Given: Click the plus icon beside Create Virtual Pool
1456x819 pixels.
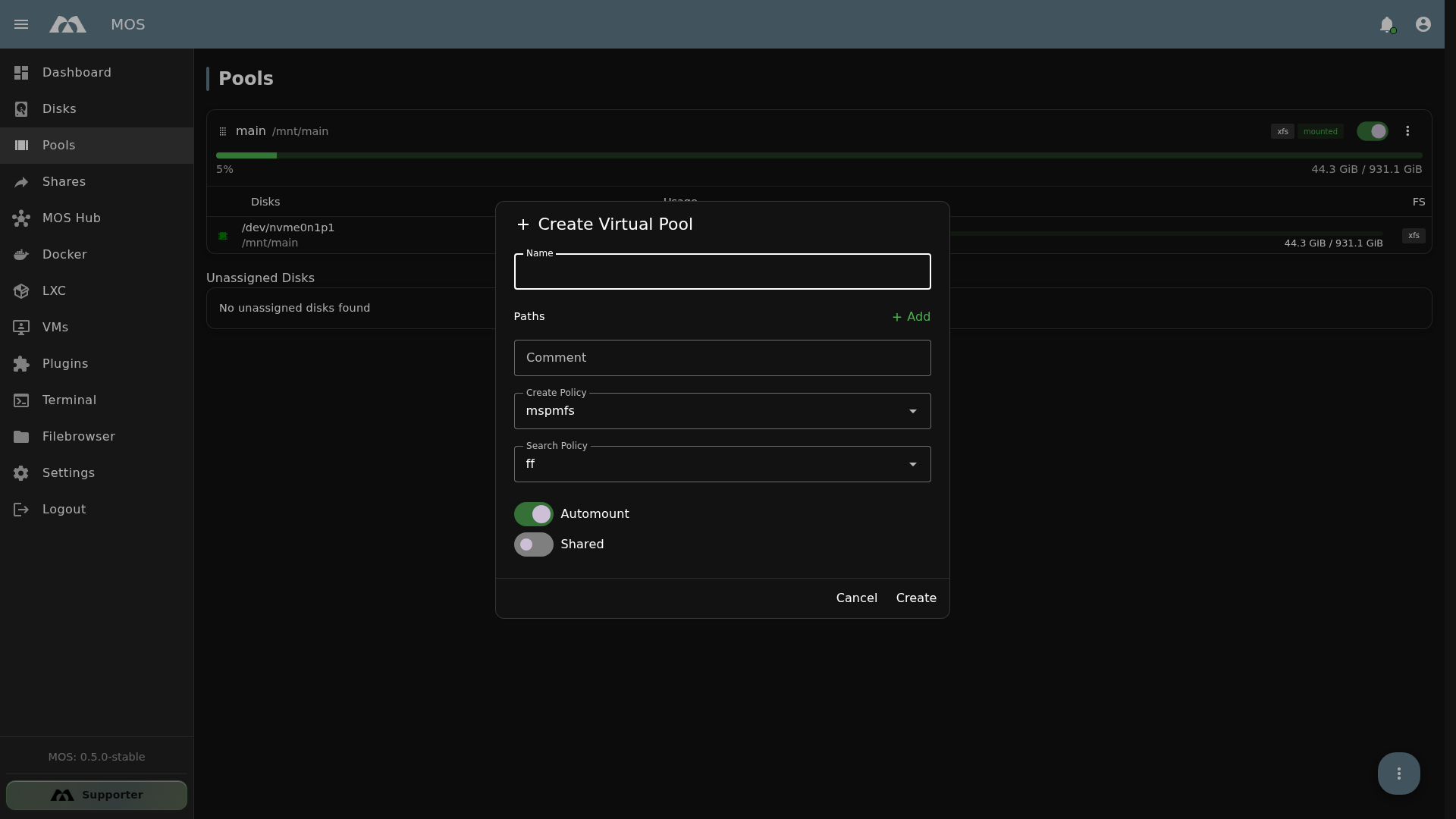Looking at the screenshot, I should pos(522,224).
